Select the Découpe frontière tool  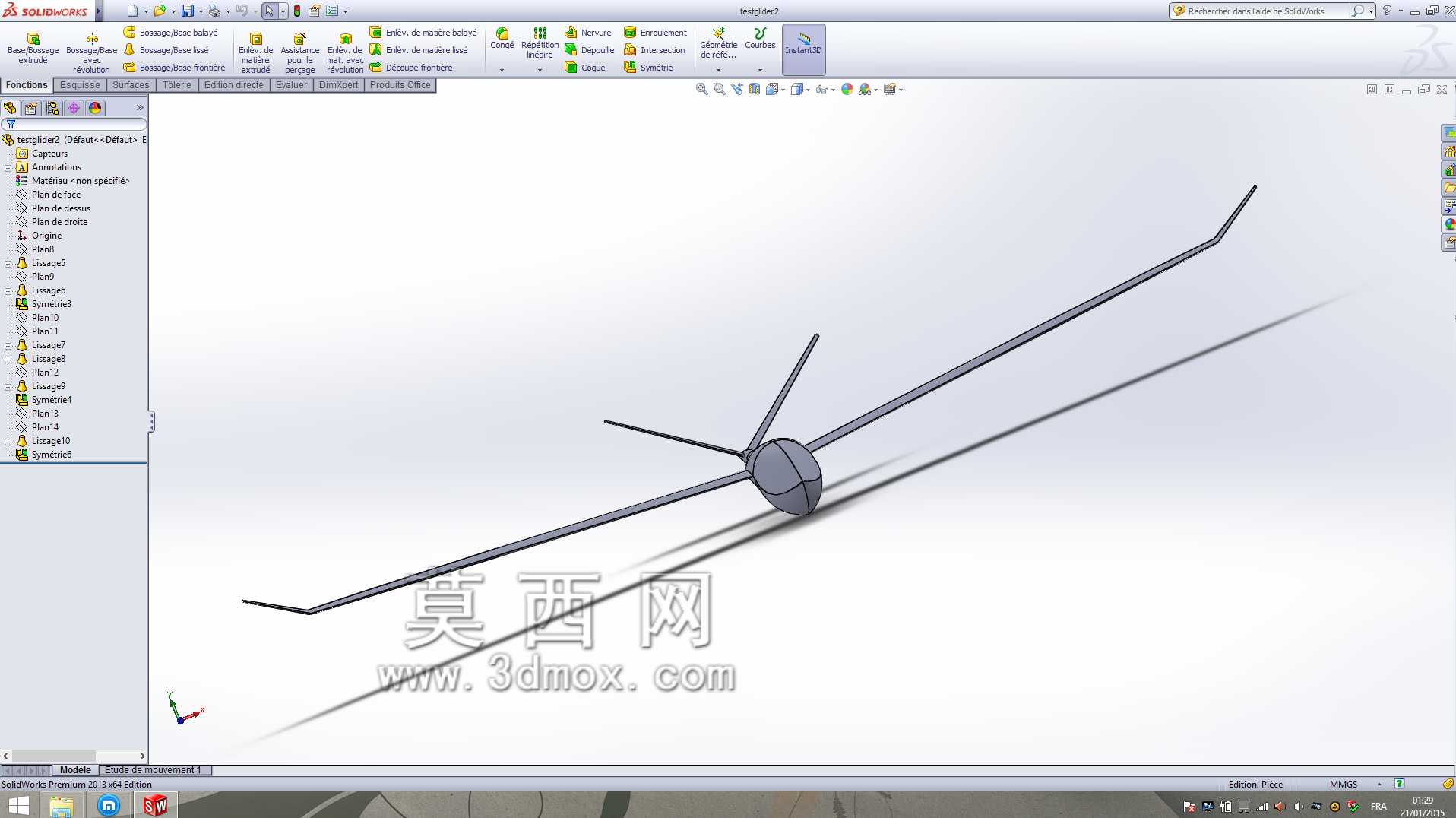pos(411,68)
